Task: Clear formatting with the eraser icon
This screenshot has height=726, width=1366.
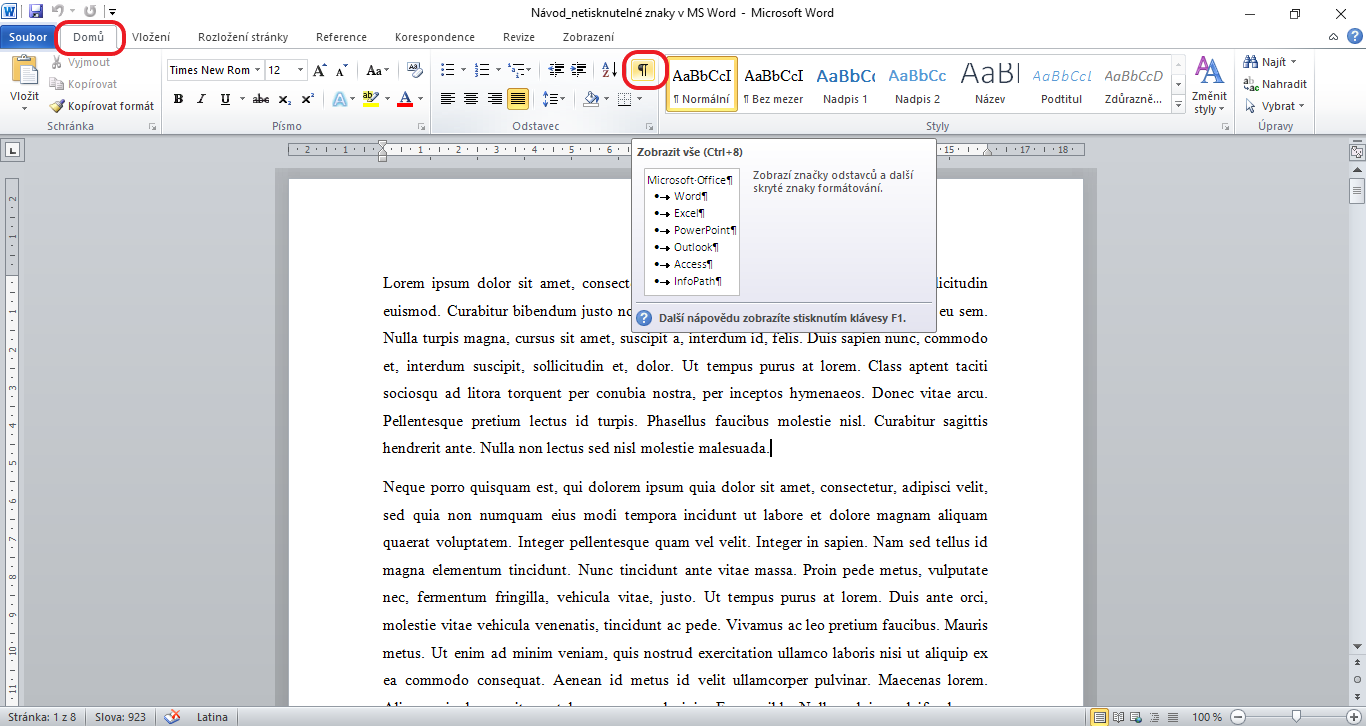Action: tap(416, 70)
